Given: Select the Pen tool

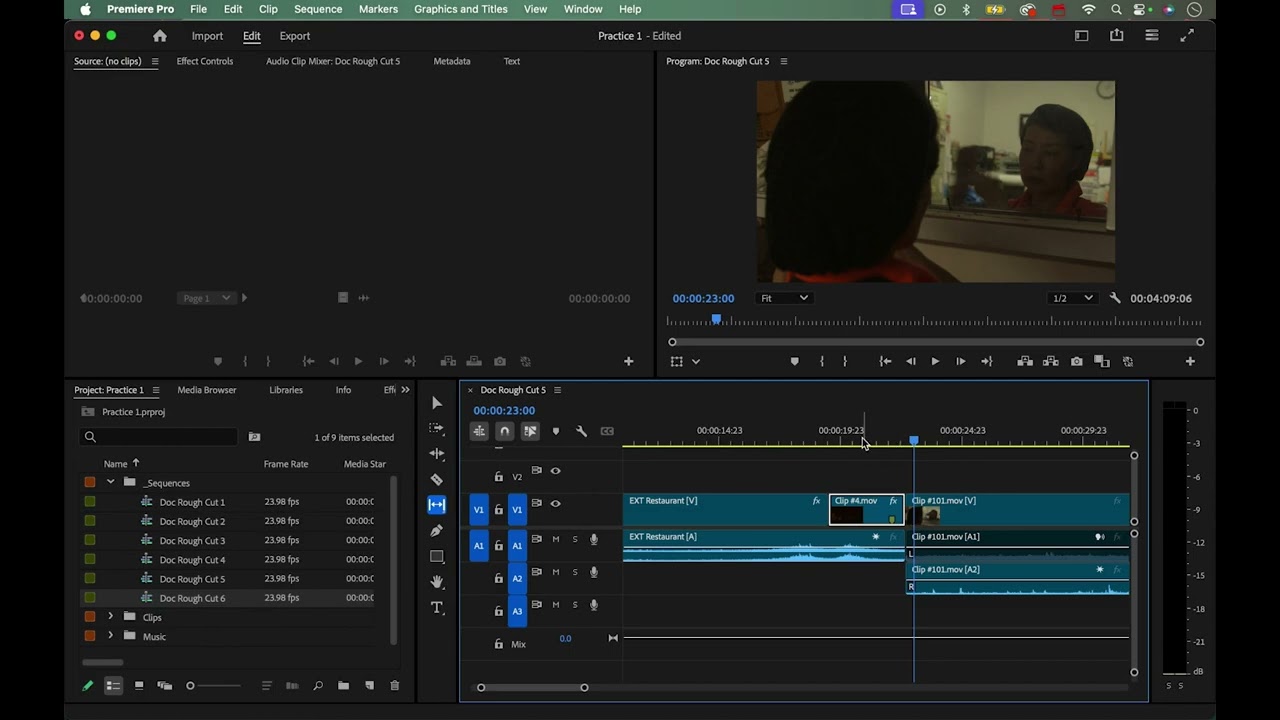Looking at the screenshot, I should coord(436,530).
